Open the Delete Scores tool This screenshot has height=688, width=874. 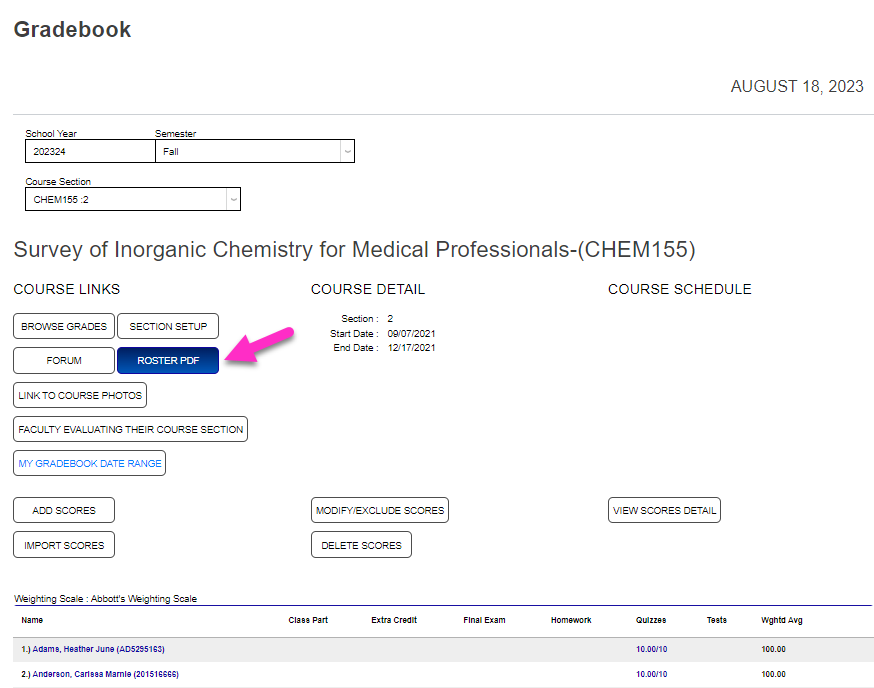tap(361, 544)
